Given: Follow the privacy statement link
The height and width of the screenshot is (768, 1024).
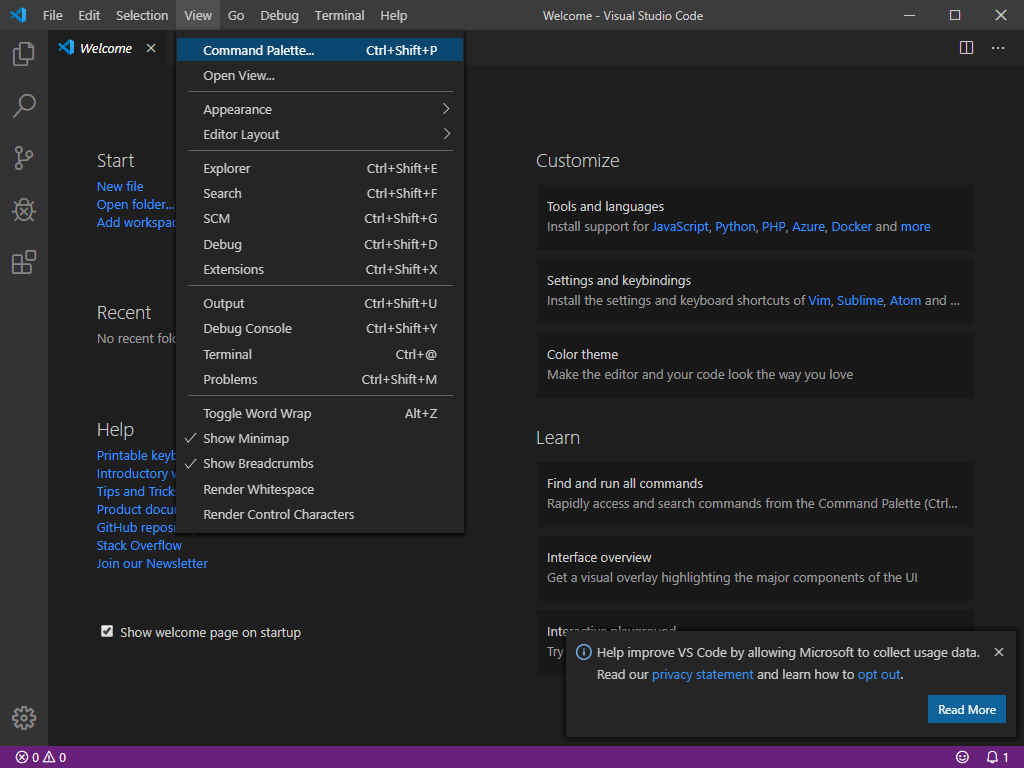Looking at the screenshot, I should point(702,675).
